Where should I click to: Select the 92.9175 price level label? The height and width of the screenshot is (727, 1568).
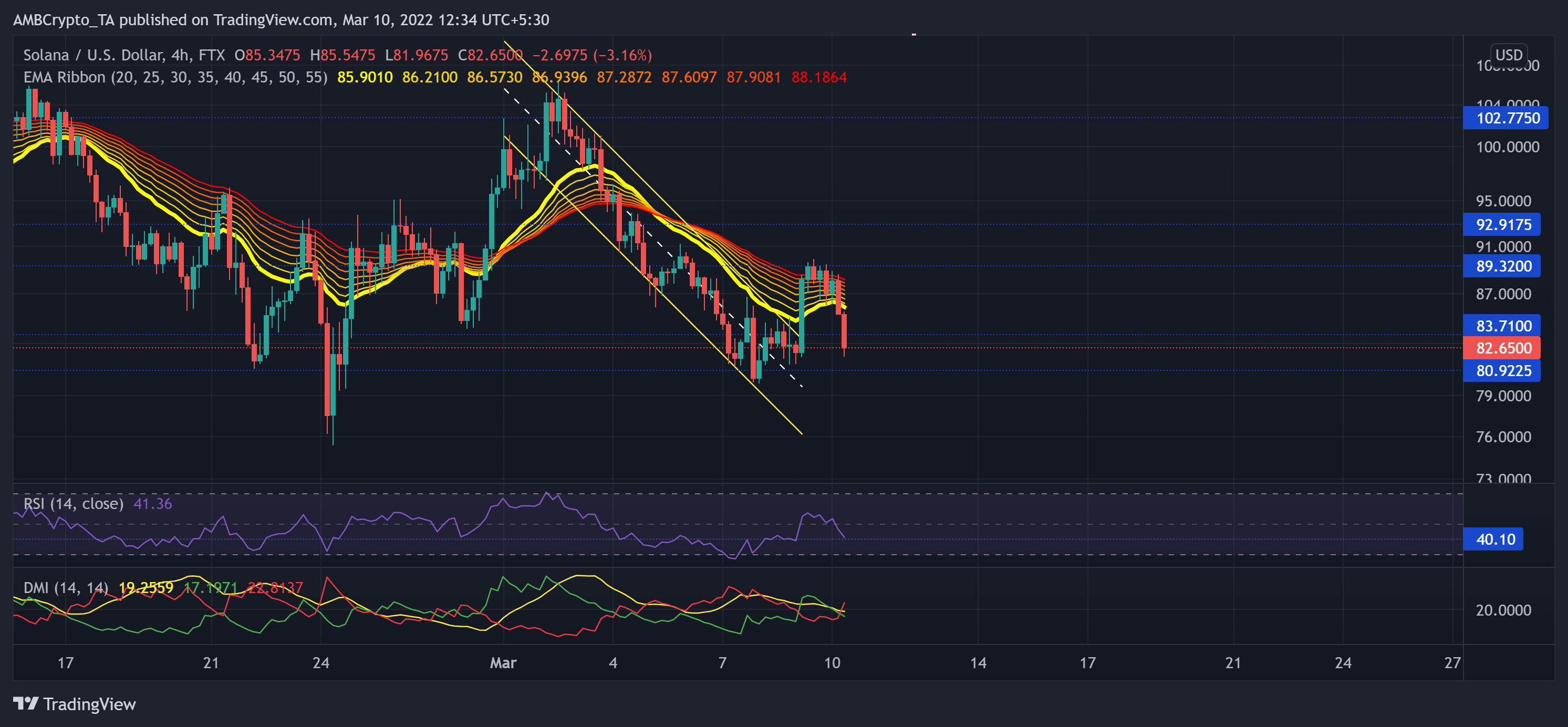pos(1503,225)
